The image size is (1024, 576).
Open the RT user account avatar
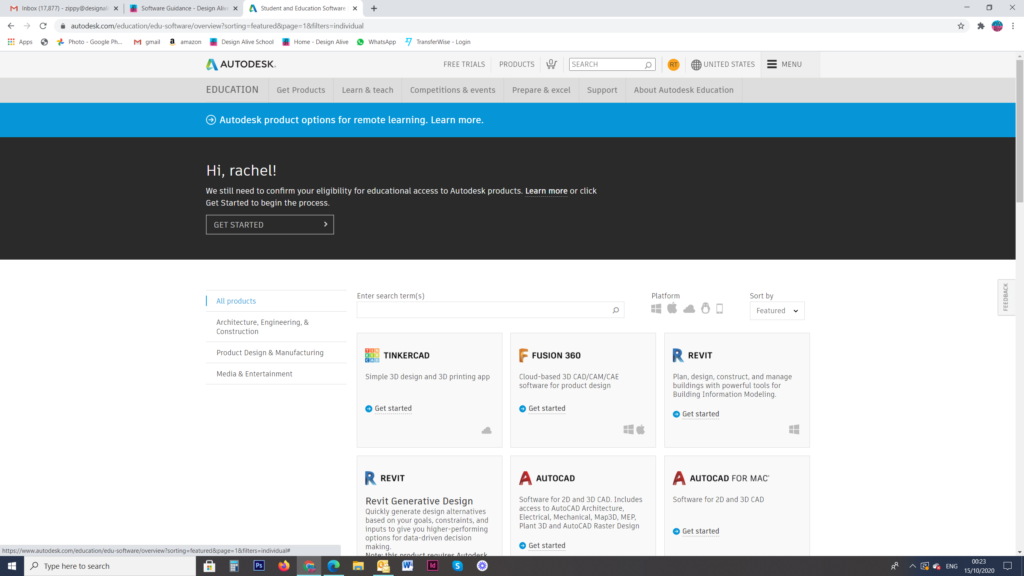point(673,65)
